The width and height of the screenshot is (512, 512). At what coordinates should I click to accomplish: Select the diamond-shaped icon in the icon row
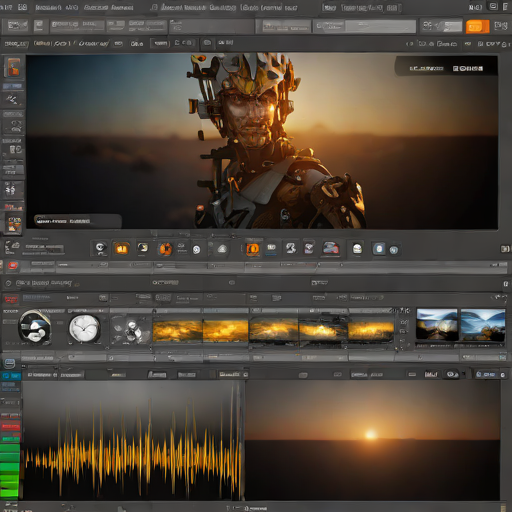pyautogui.click(x=309, y=248)
